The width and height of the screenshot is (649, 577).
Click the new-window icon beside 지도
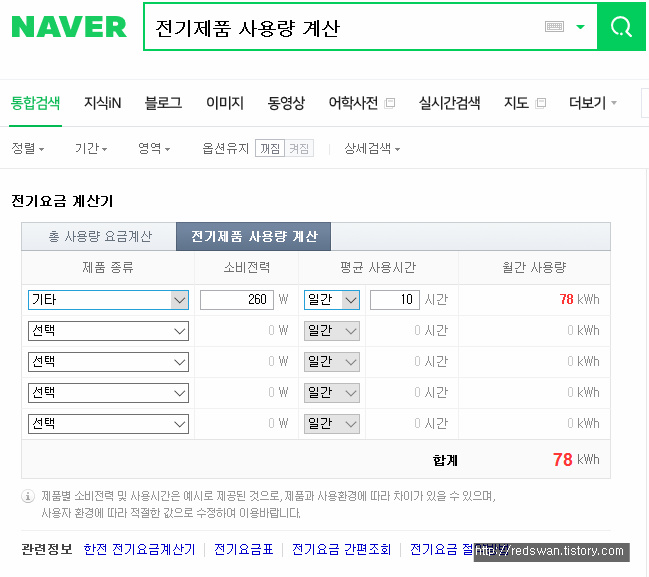[x=541, y=103]
